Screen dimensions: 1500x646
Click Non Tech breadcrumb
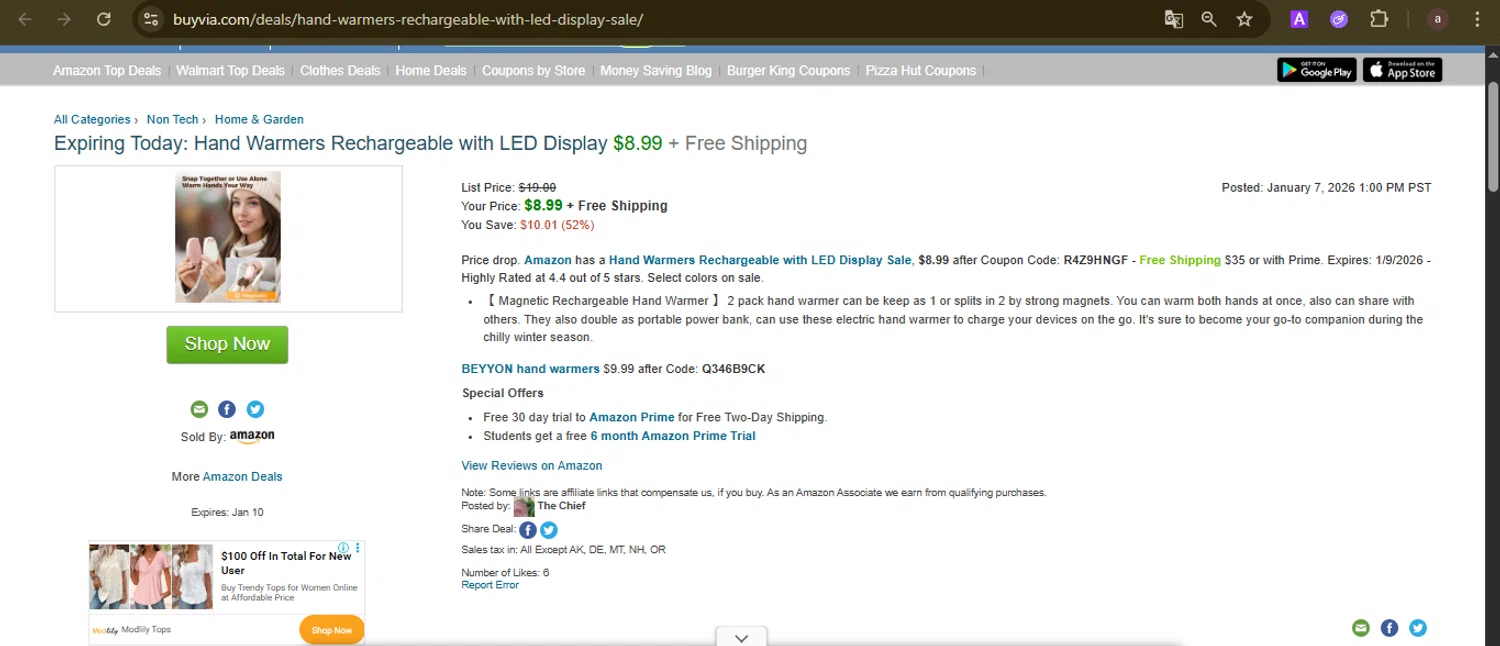pyautogui.click(x=172, y=120)
